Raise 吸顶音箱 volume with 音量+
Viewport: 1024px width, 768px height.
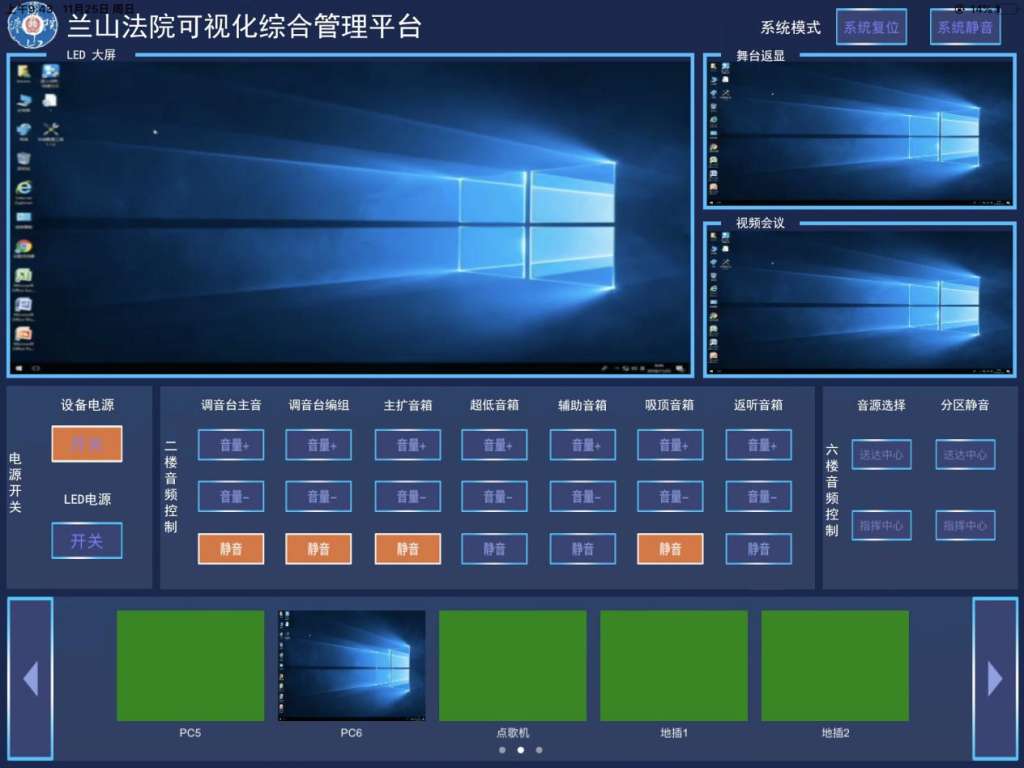point(670,445)
